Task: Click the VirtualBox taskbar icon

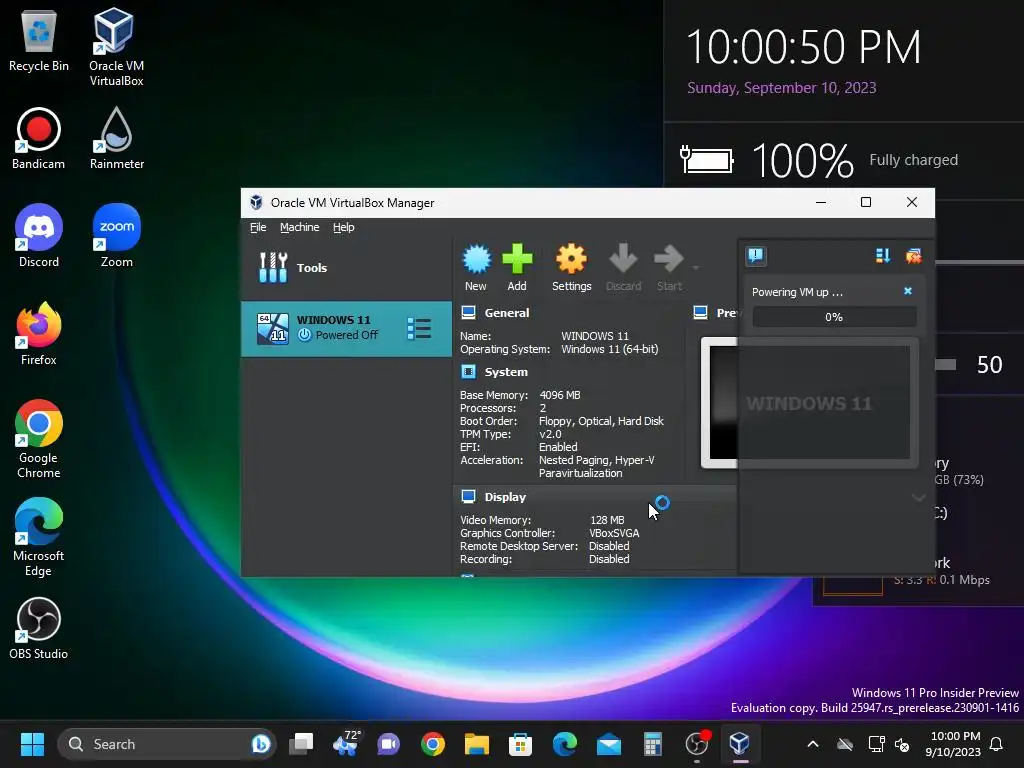Action: point(740,744)
